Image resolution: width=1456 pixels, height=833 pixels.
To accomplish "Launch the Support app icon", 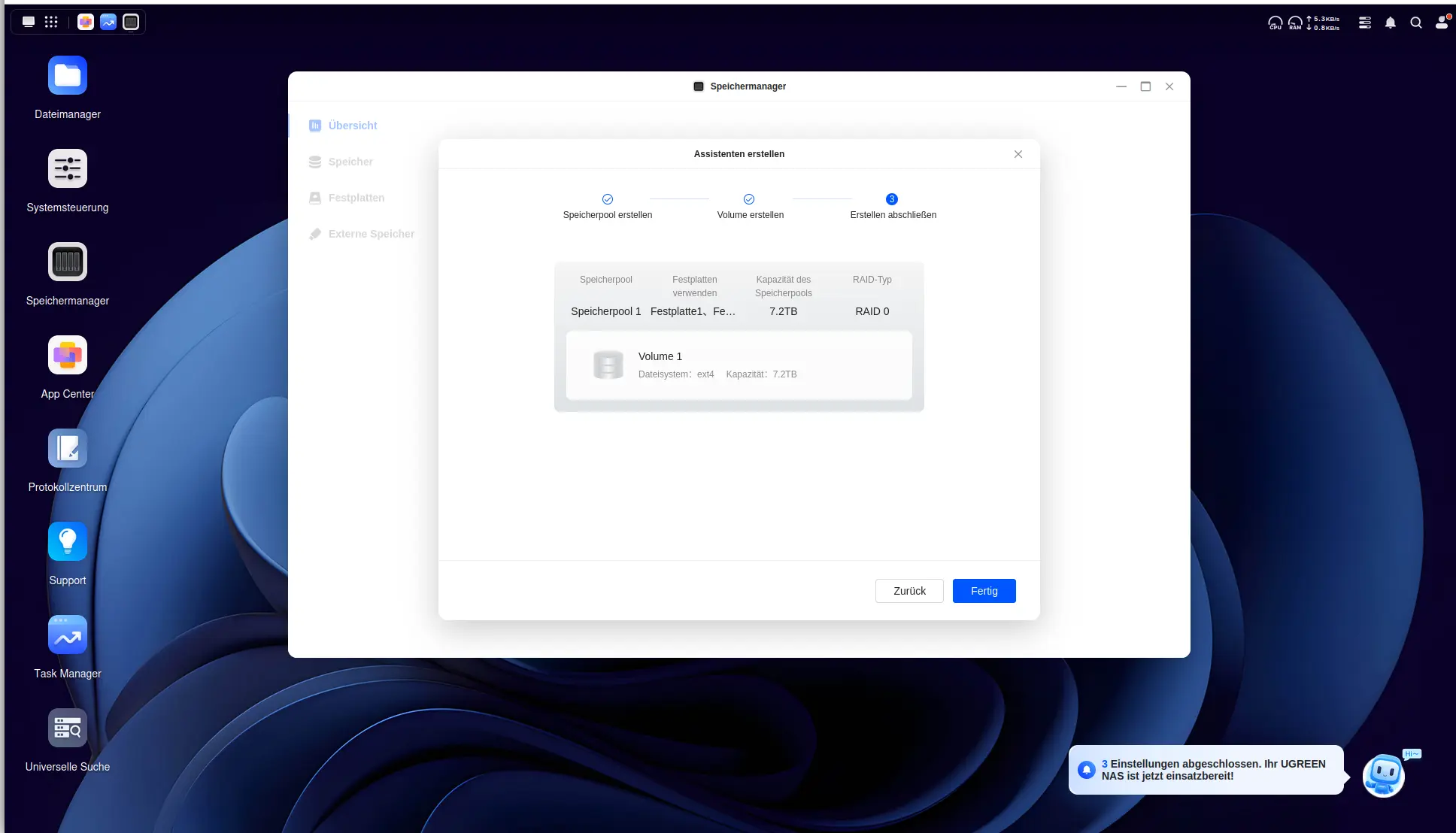I will 68,542.
